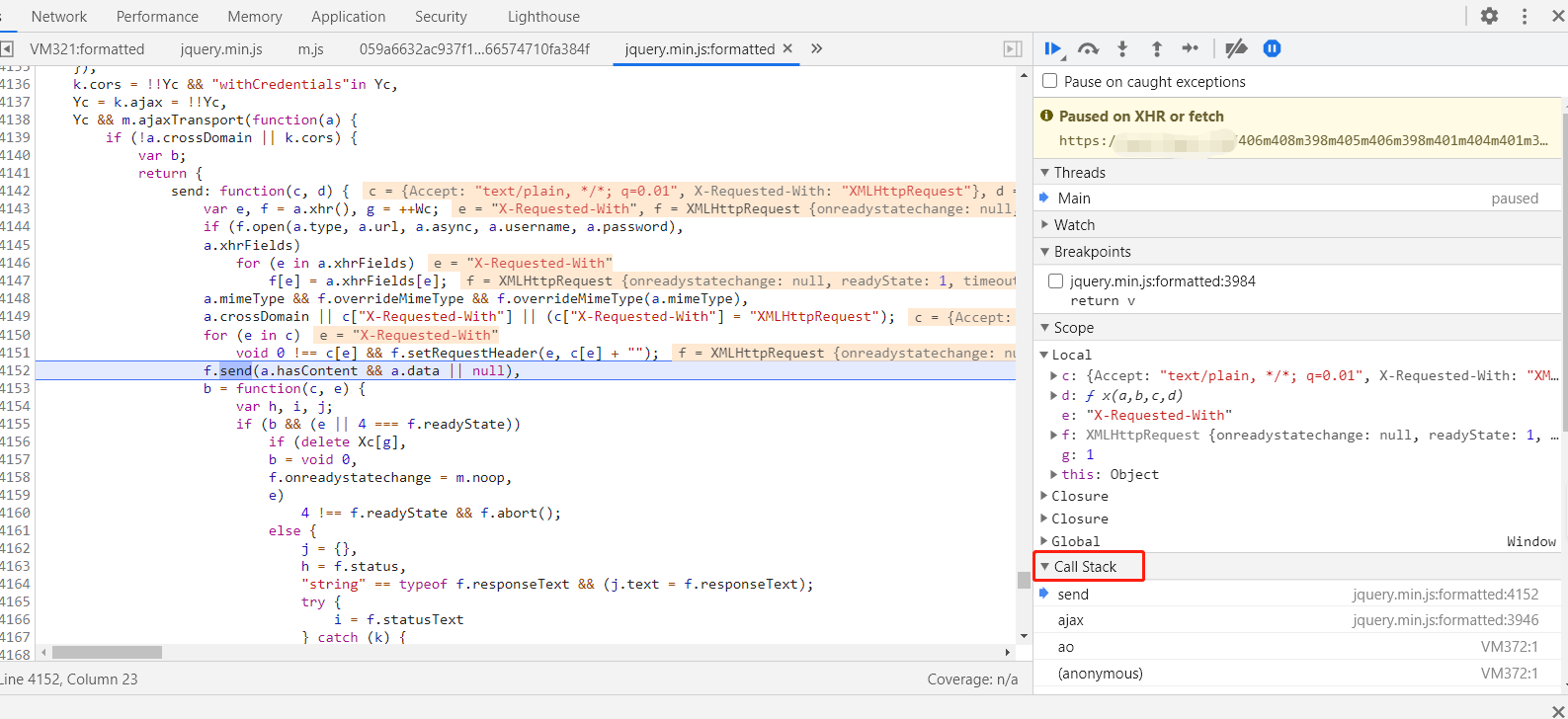Image resolution: width=1568 pixels, height=719 pixels.
Task: Open the m.js file tab
Action: 310,48
